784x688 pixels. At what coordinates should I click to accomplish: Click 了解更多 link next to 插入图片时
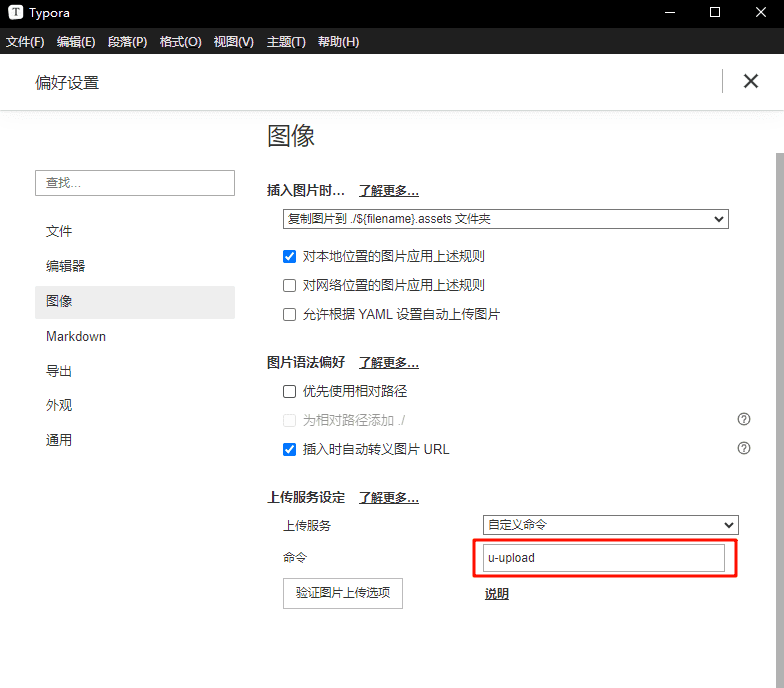[x=388, y=190]
